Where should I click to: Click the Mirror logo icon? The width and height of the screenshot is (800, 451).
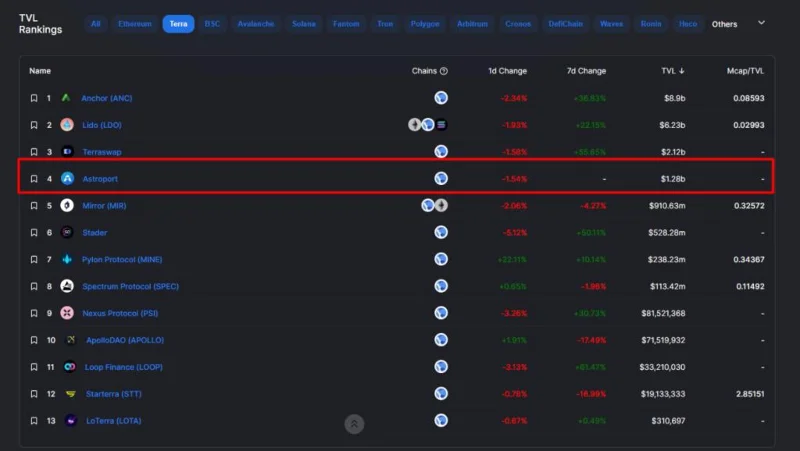(67, 205)
